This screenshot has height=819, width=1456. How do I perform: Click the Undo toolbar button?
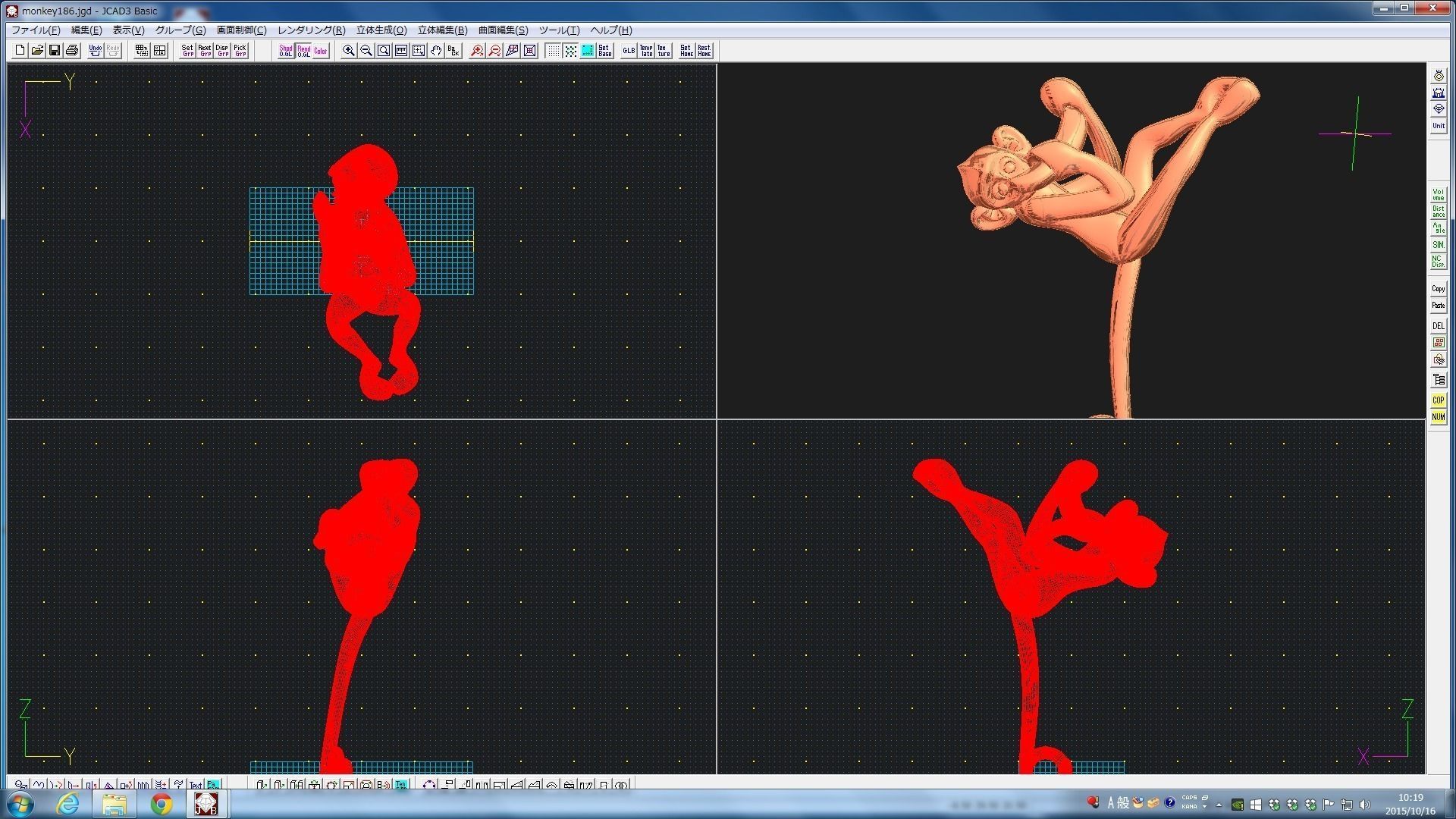click(95, 51)
